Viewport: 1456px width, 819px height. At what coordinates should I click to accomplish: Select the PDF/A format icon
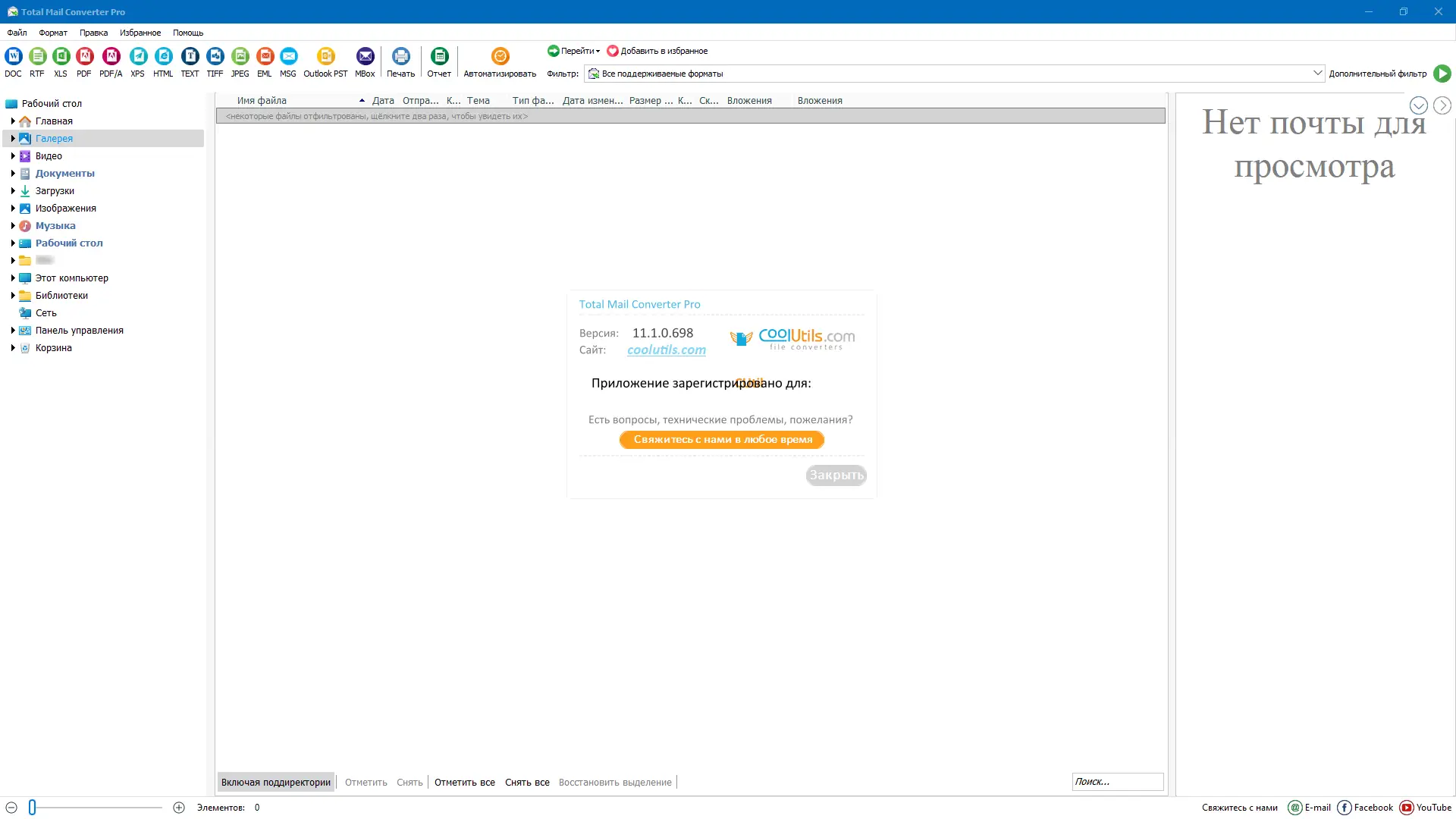pyautogui.click(x=111, y=57)
